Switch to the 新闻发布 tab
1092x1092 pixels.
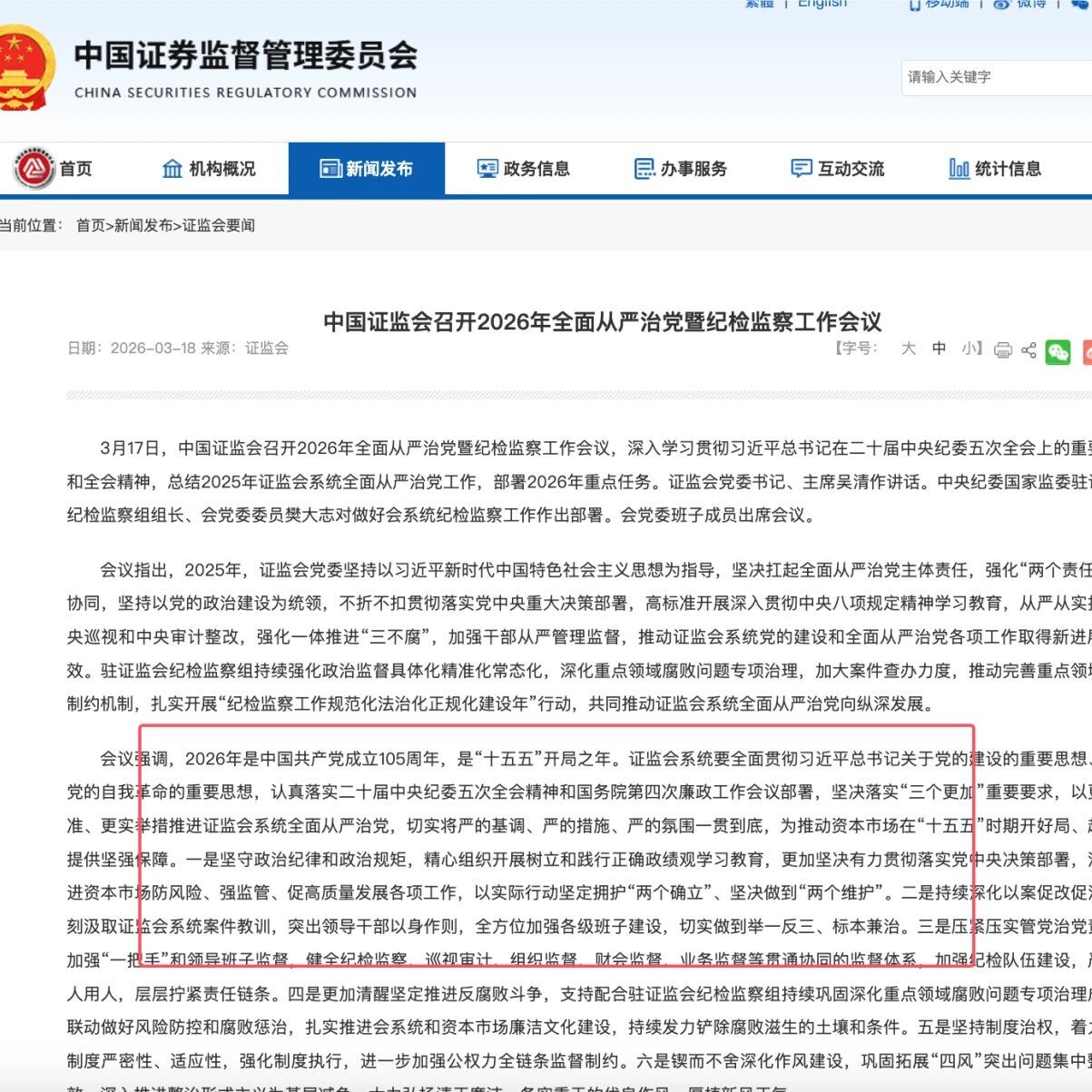367,168
